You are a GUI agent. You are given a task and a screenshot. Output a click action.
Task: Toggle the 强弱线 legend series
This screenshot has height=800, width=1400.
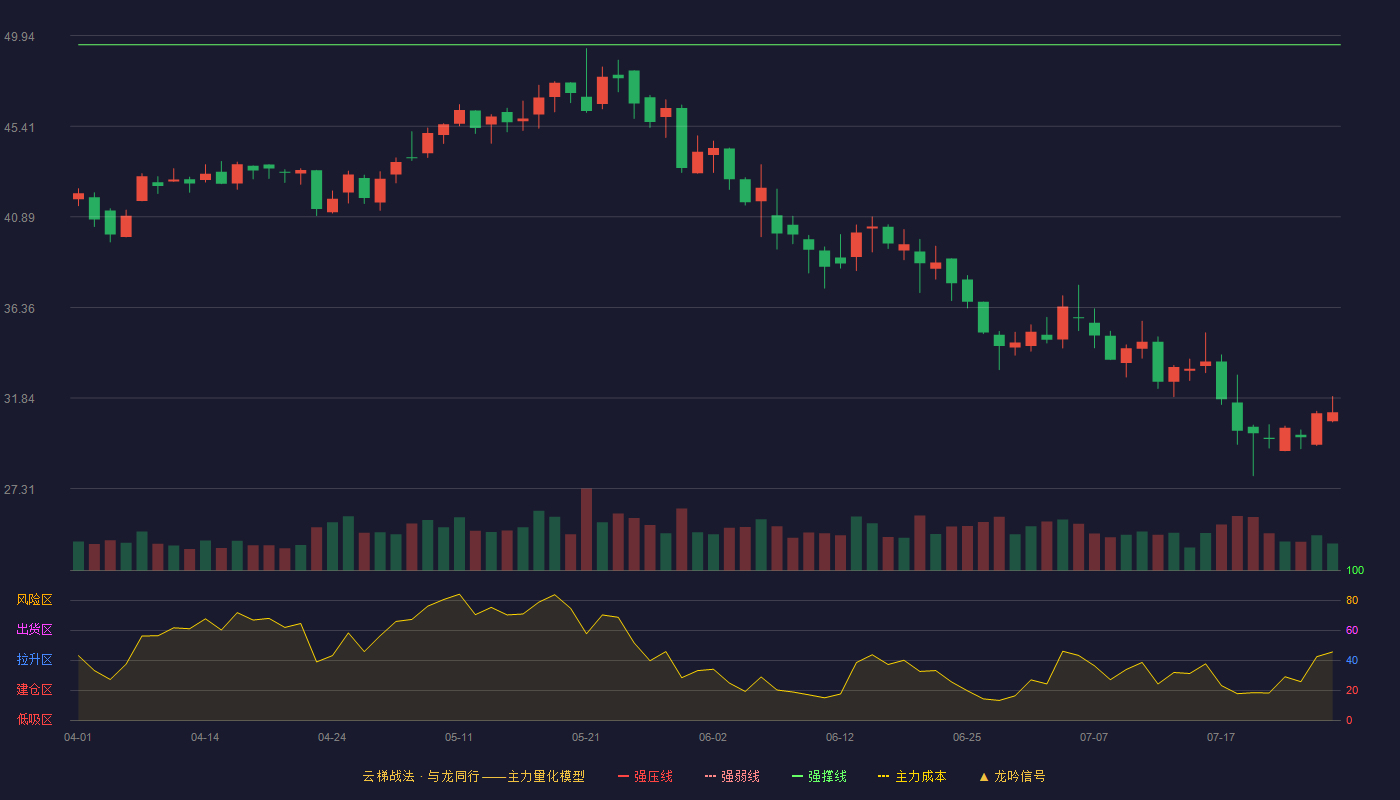pyautogui.click(x=732, y=776)
